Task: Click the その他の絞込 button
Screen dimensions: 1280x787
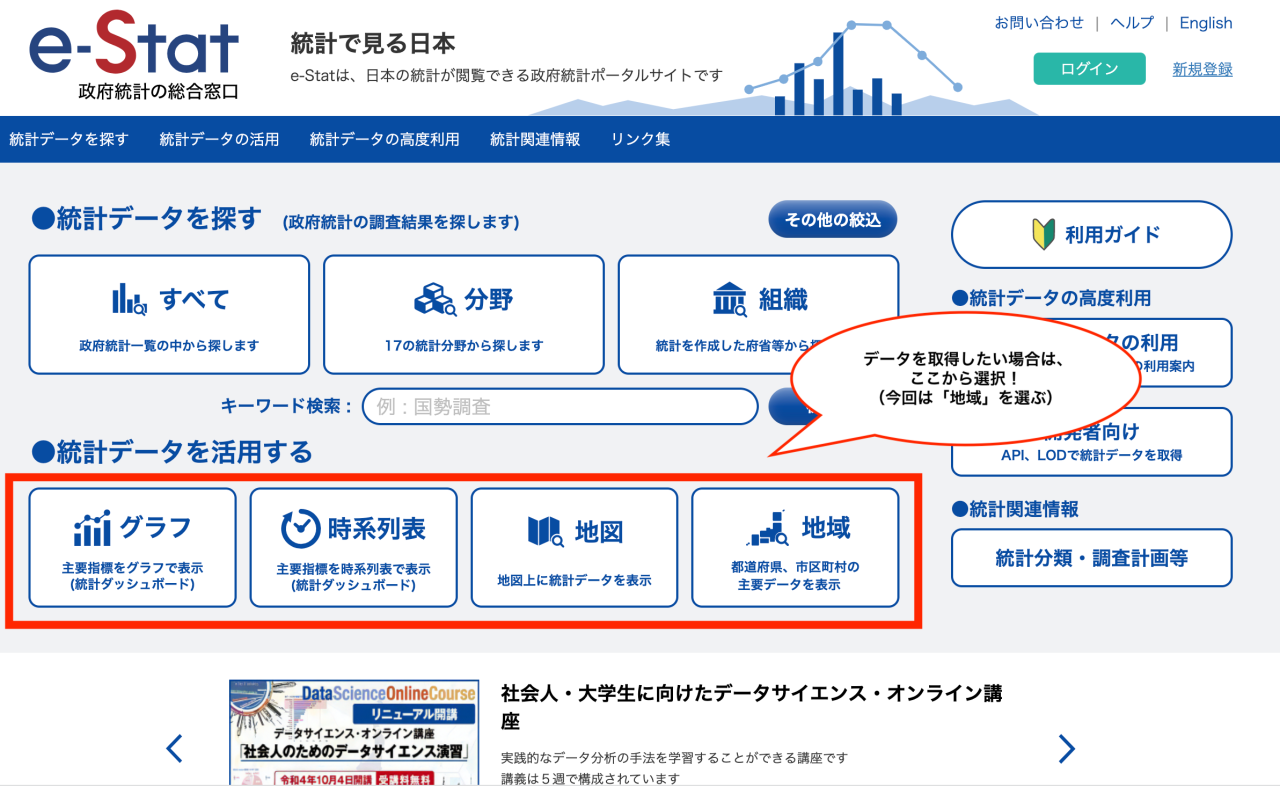Action: (x=831, y=218)
